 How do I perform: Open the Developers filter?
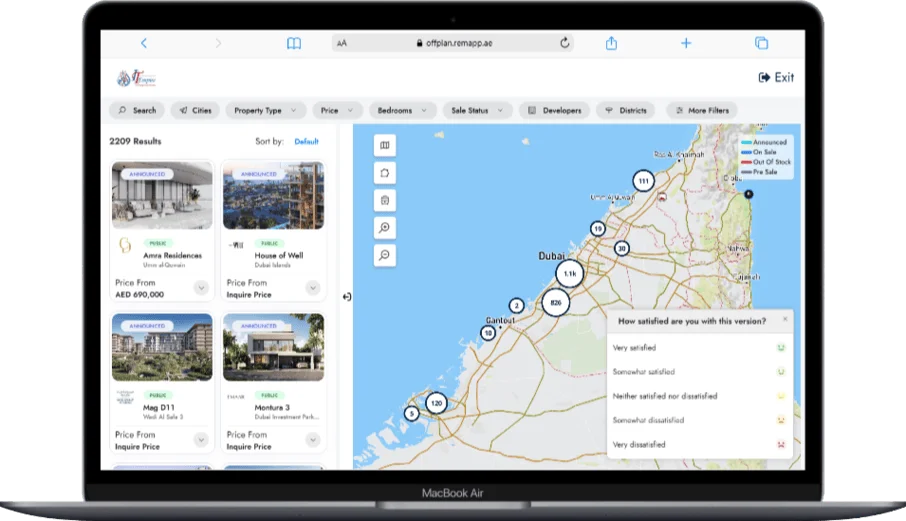[554, 110]
